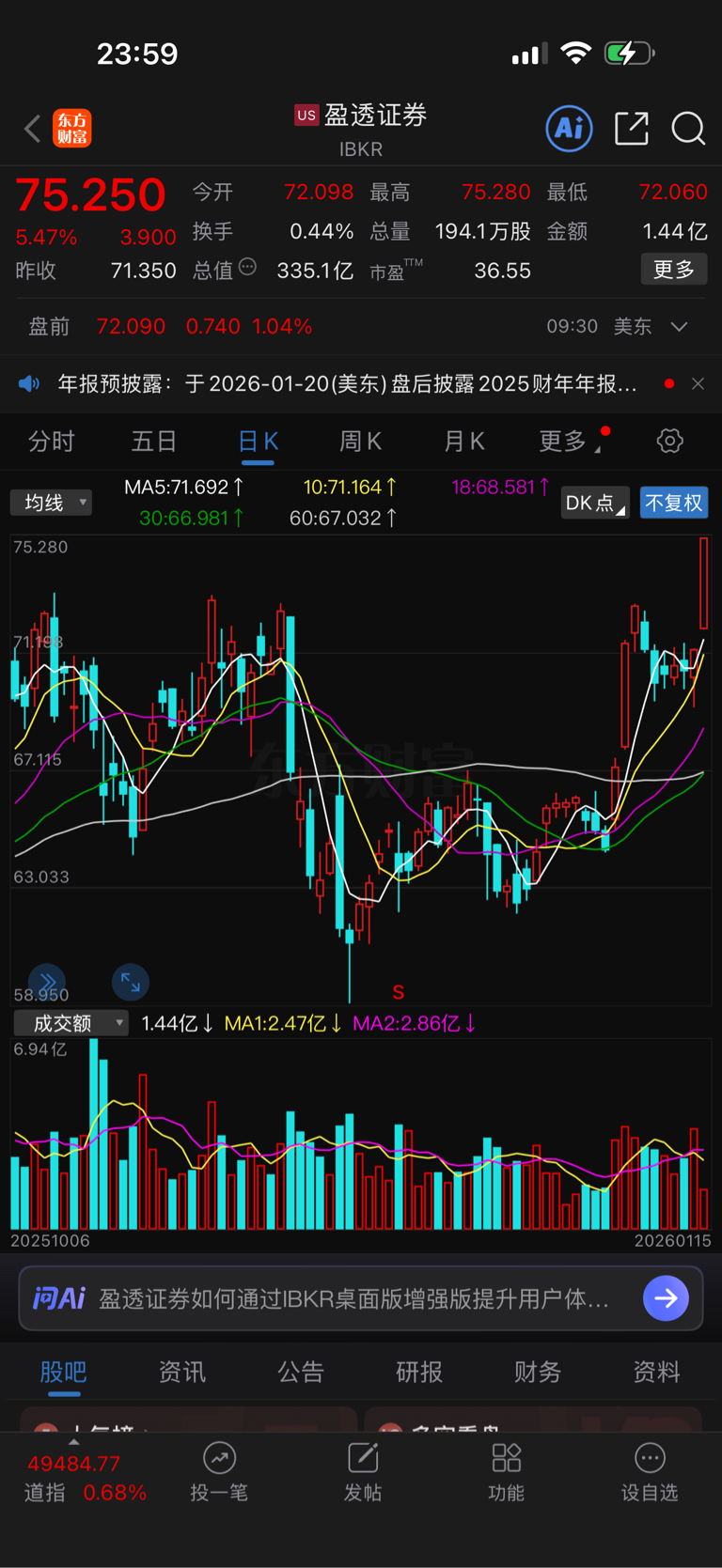Open the 公告 tab
722x1568 pixels.
coord(301,1372)
